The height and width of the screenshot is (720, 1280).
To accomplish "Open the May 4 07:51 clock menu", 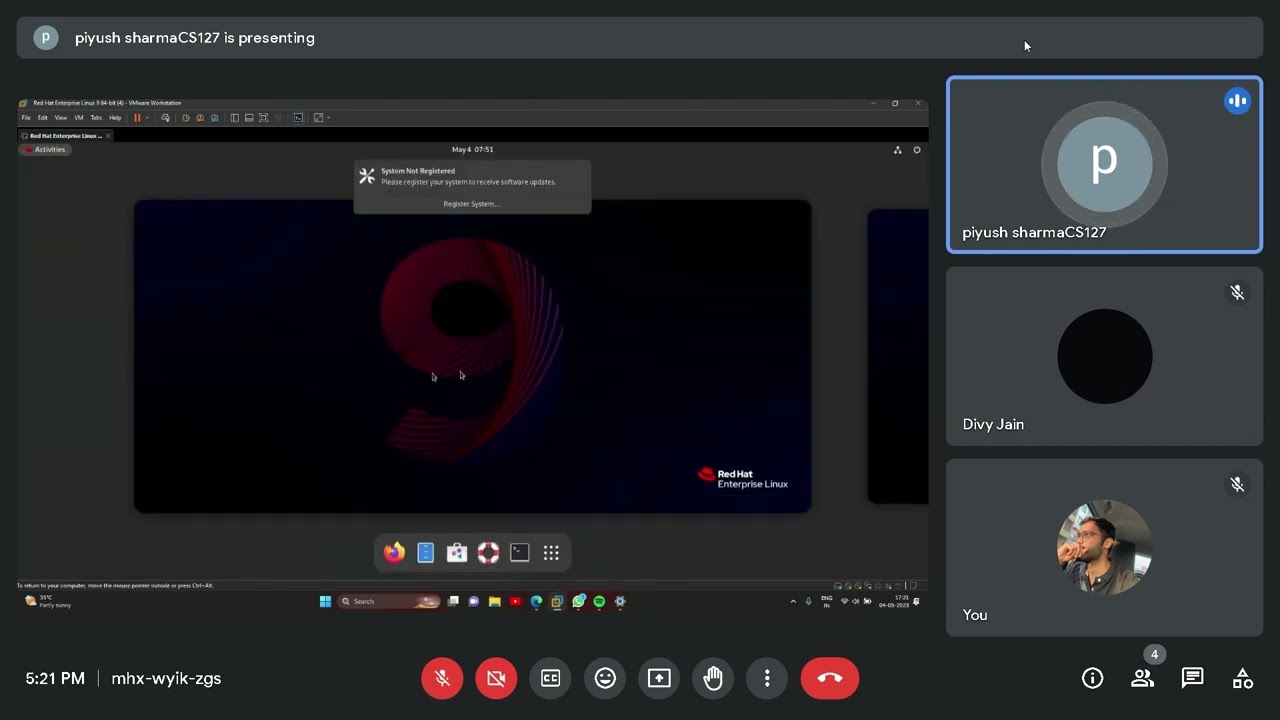I will click(x=472, y=149).
